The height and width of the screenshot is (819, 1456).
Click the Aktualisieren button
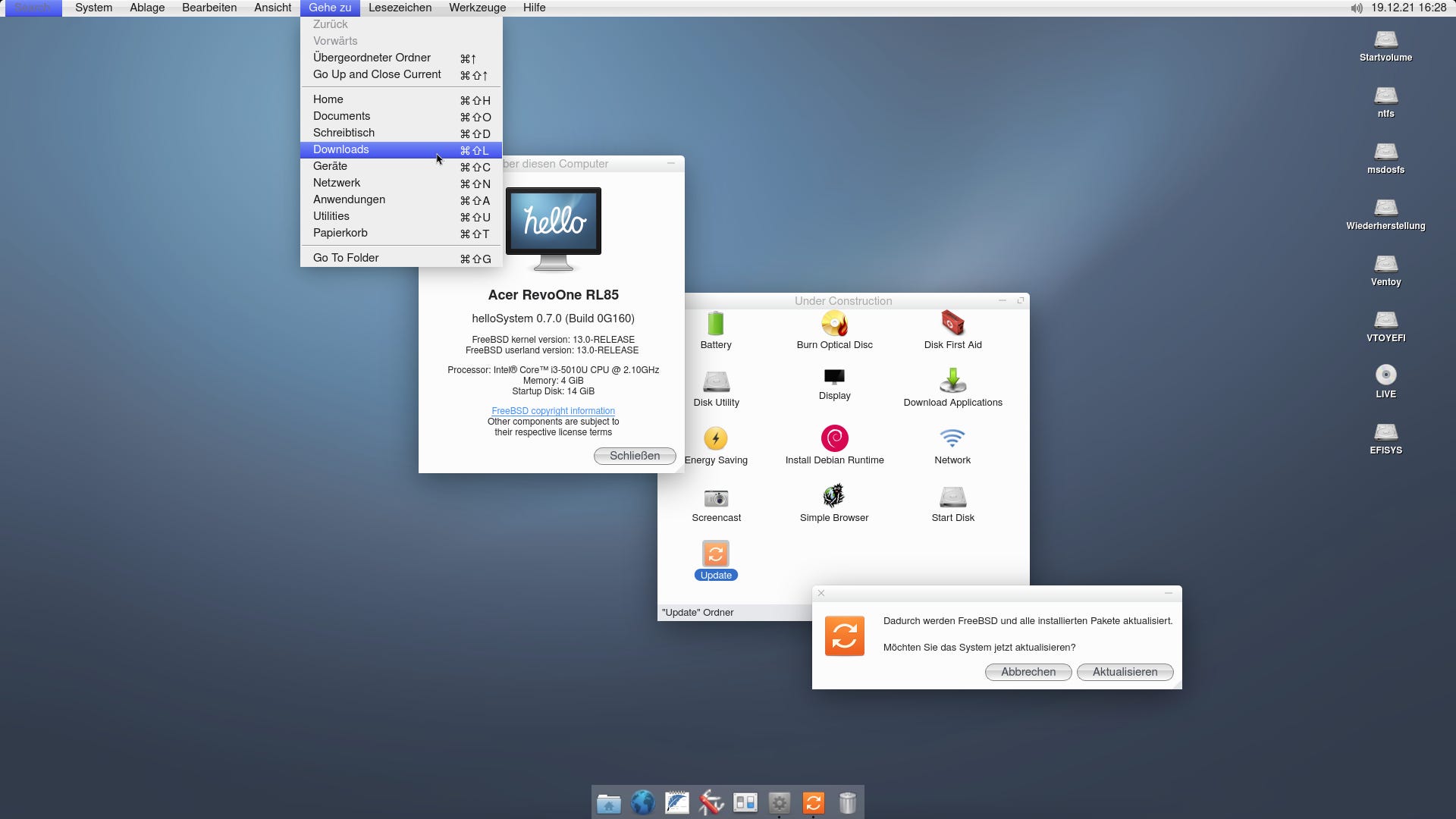(1125, 672)
